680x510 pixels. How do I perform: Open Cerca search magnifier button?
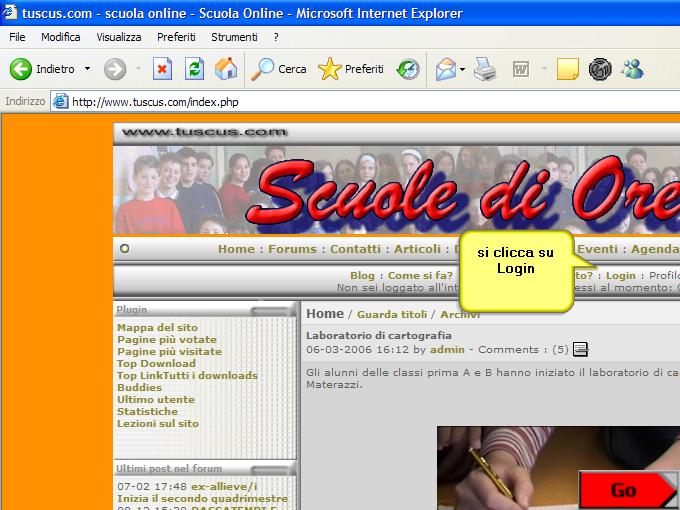tap(278, 69)
